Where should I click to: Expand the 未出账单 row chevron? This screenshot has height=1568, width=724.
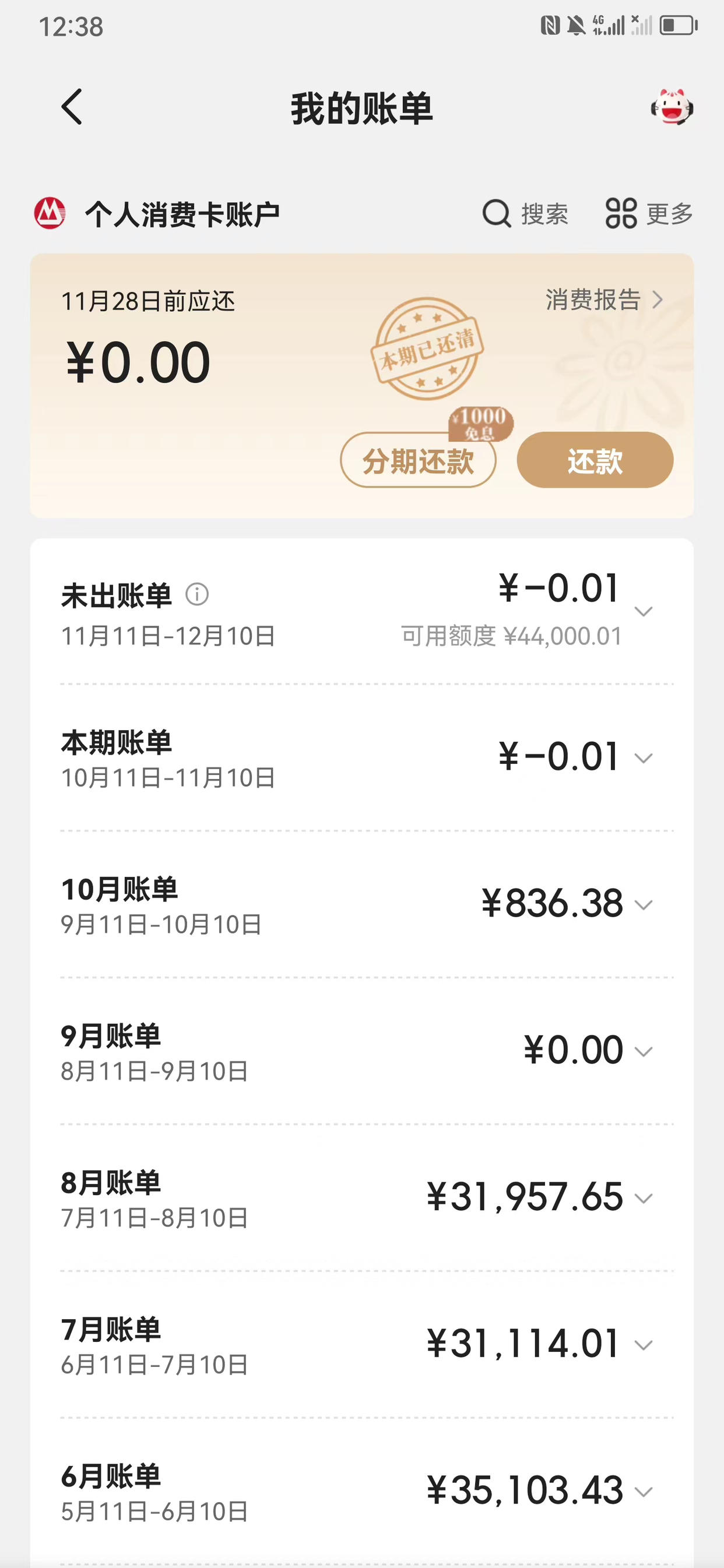tap(644, 611)
